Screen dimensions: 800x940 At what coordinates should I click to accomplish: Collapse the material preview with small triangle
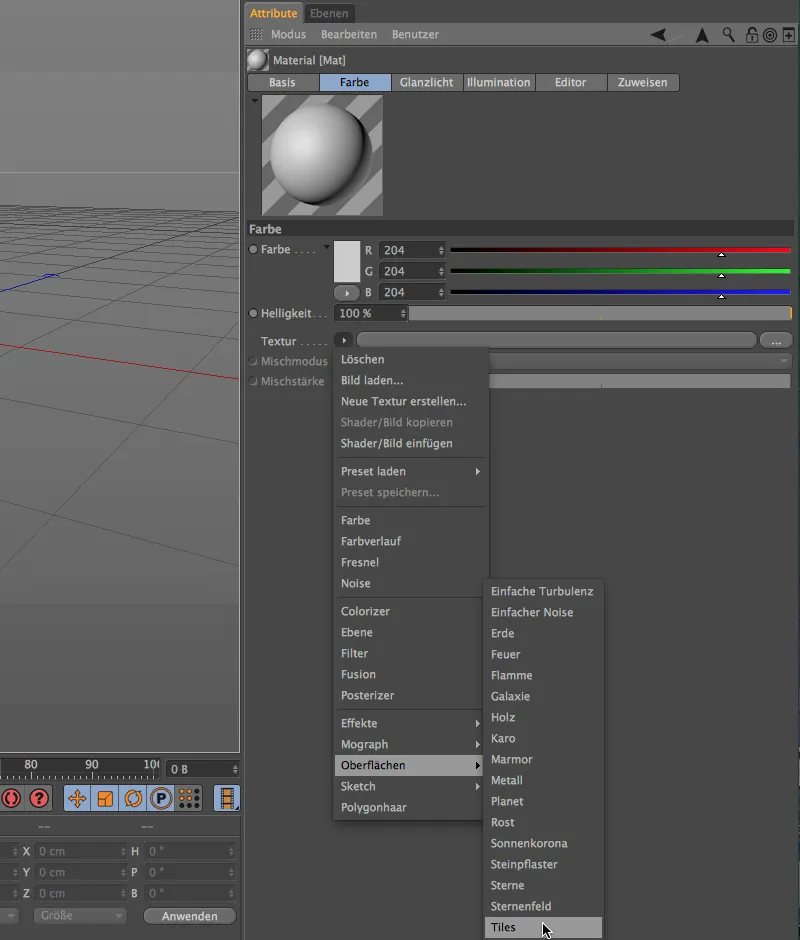[255, 101]
